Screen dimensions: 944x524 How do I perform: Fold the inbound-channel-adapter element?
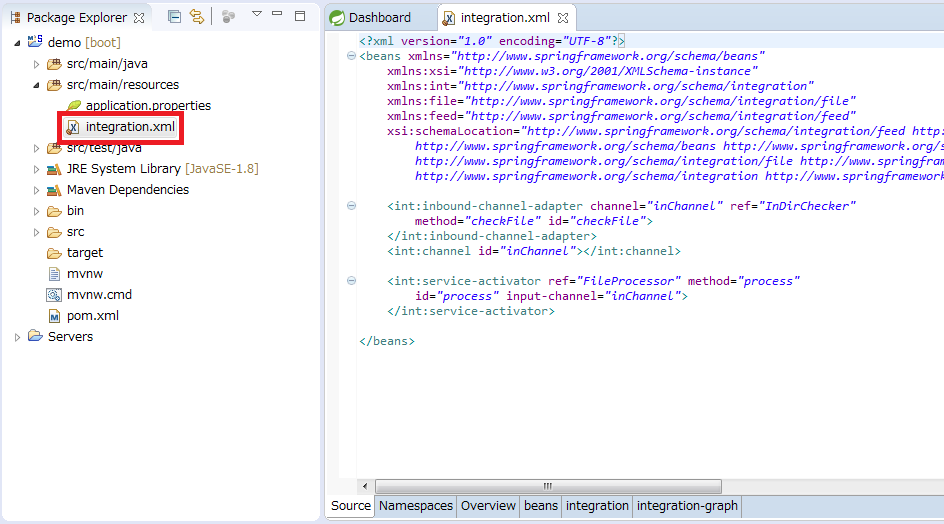coord(352,206)
